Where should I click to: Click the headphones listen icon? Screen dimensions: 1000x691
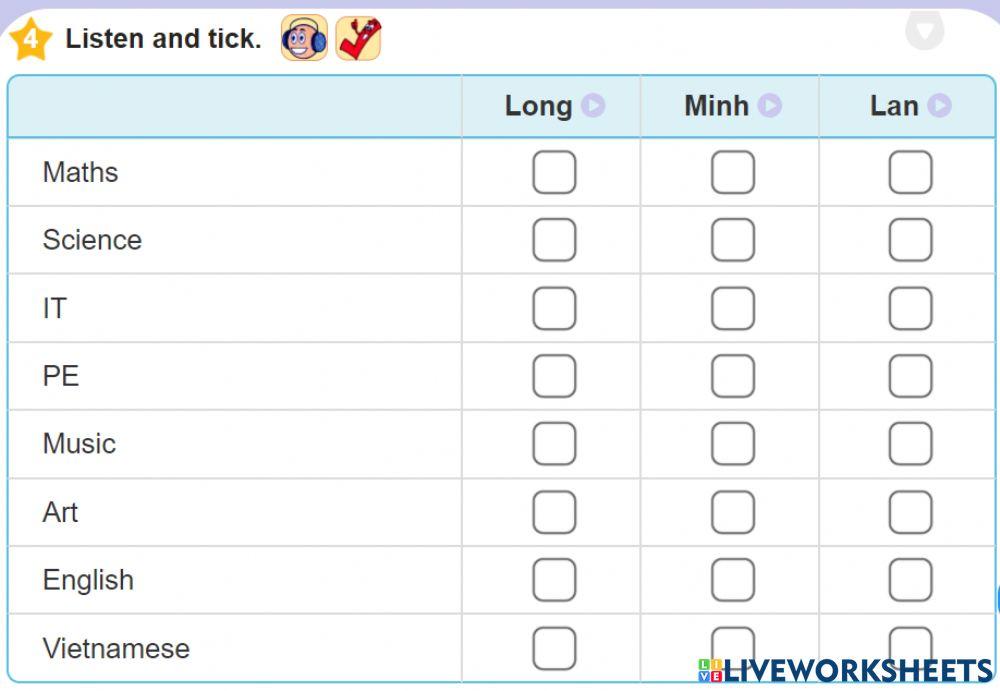pos(304,39)
